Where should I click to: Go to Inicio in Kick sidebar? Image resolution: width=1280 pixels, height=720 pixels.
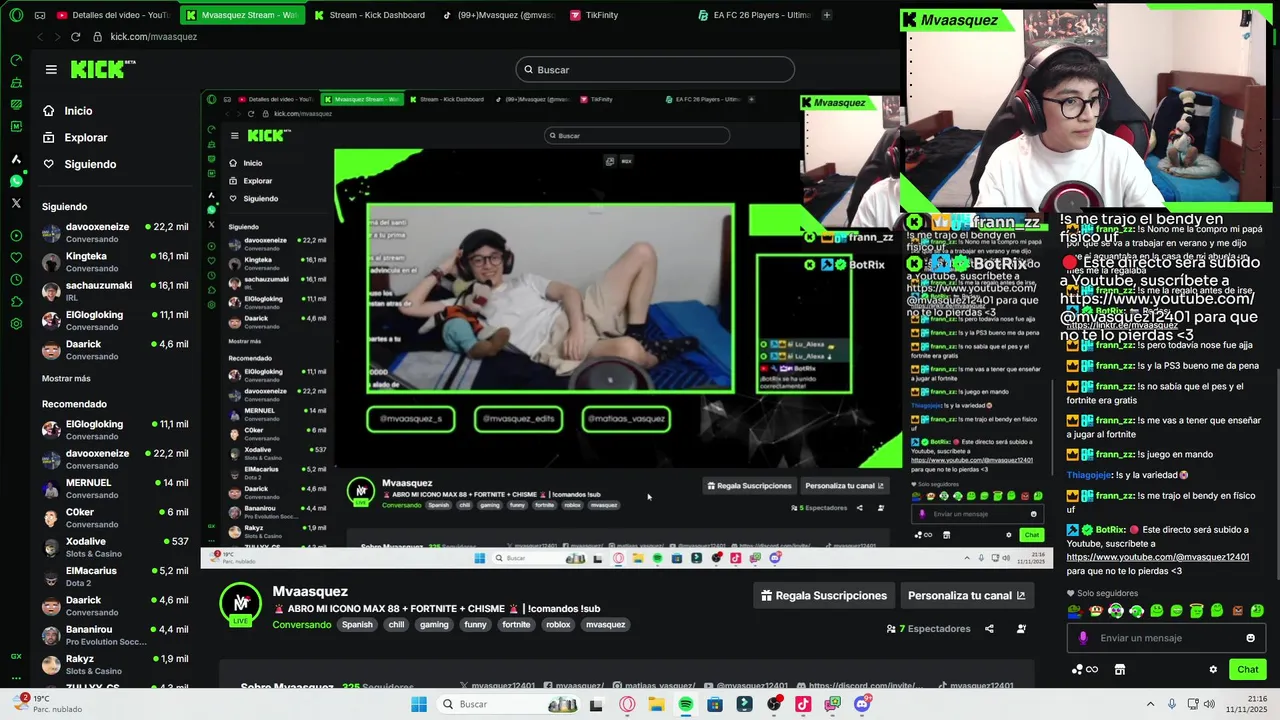[68, 111]
